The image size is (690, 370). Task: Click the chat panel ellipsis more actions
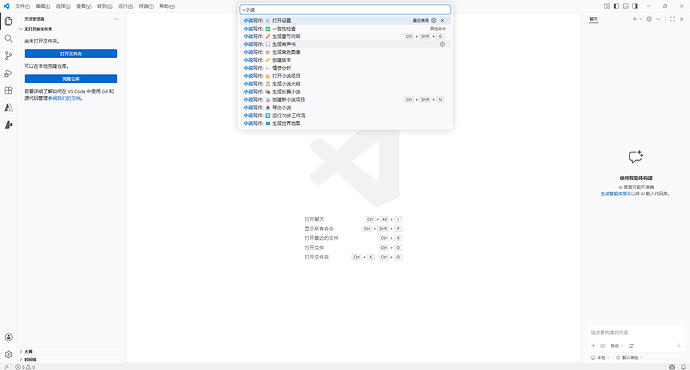tap(658, 19)
